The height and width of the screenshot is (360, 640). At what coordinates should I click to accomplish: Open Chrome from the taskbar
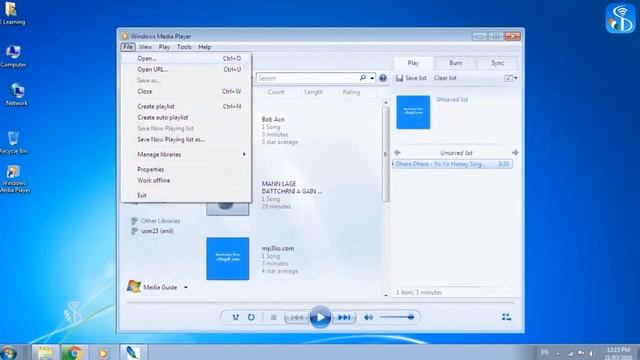(74, 352)
